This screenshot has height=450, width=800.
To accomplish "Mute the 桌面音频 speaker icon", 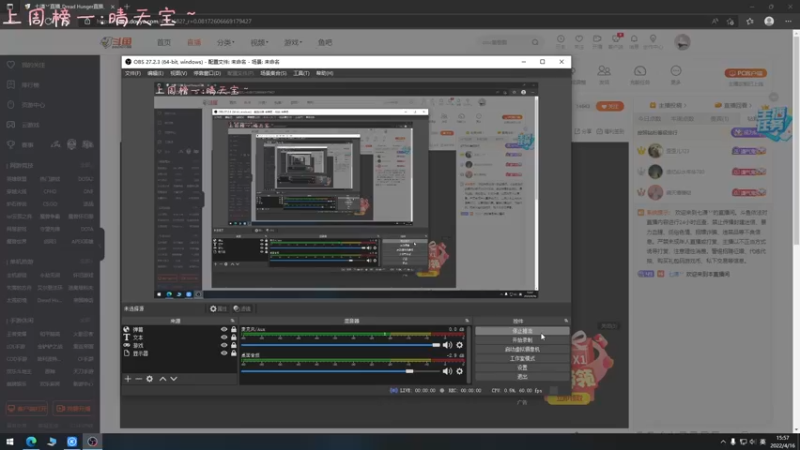I will (447, 371).
